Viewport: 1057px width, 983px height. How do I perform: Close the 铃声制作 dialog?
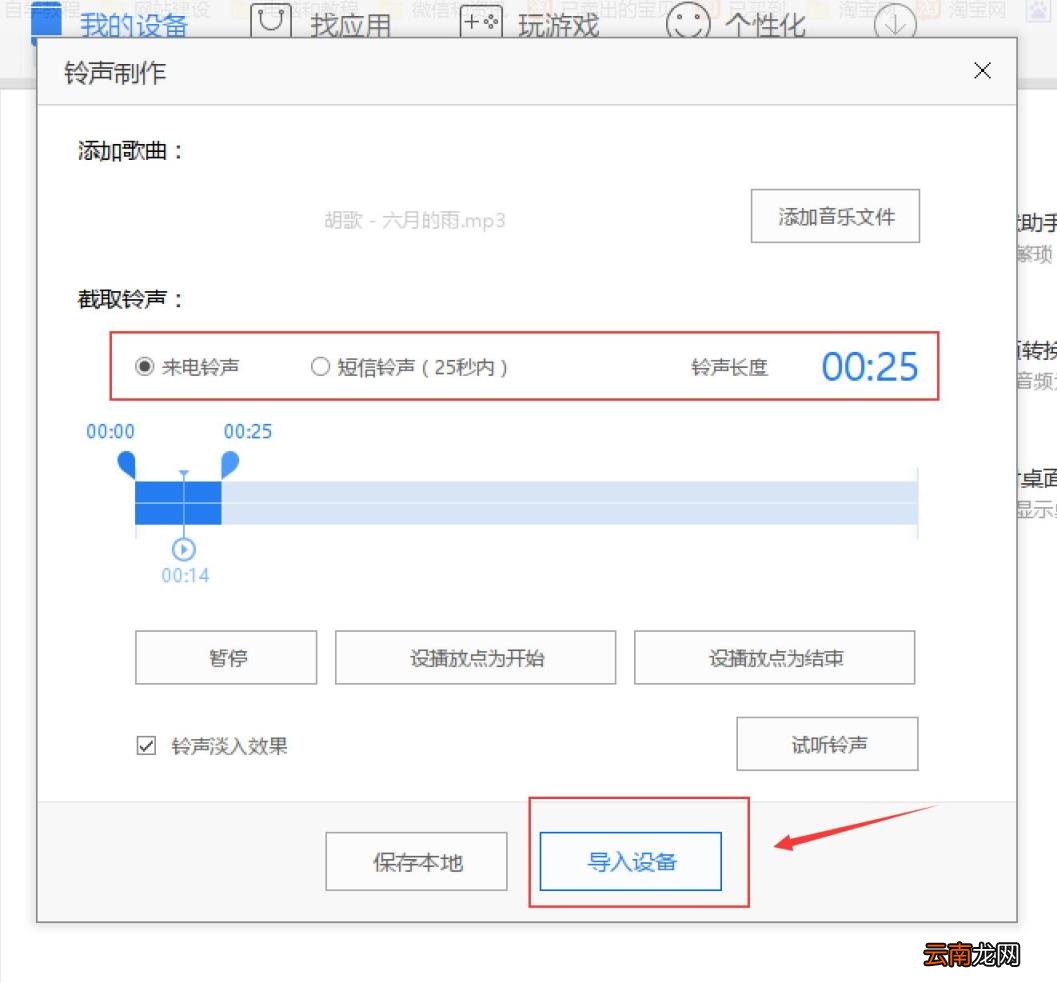point(982,70)
